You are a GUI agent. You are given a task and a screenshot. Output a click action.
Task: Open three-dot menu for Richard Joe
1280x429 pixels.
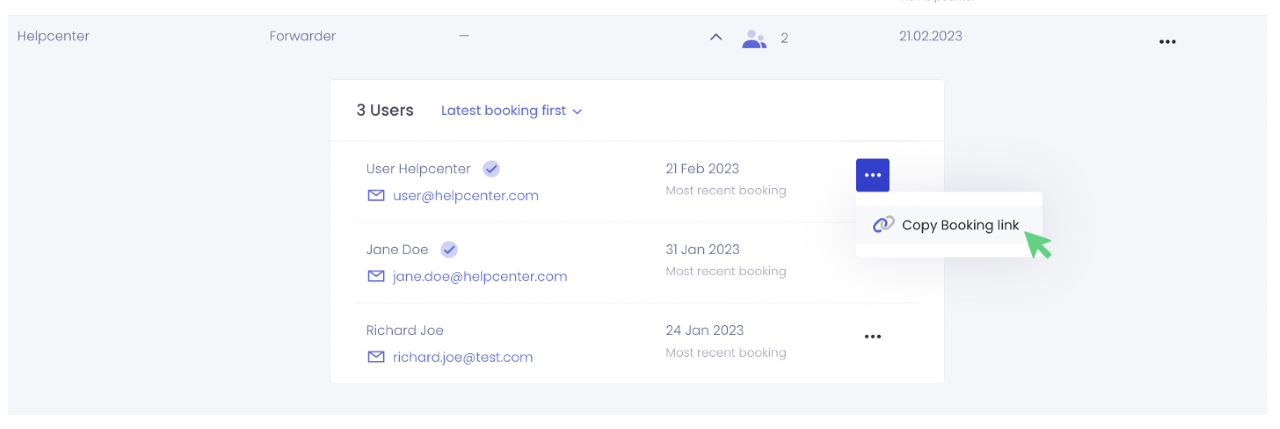[872, 337]
